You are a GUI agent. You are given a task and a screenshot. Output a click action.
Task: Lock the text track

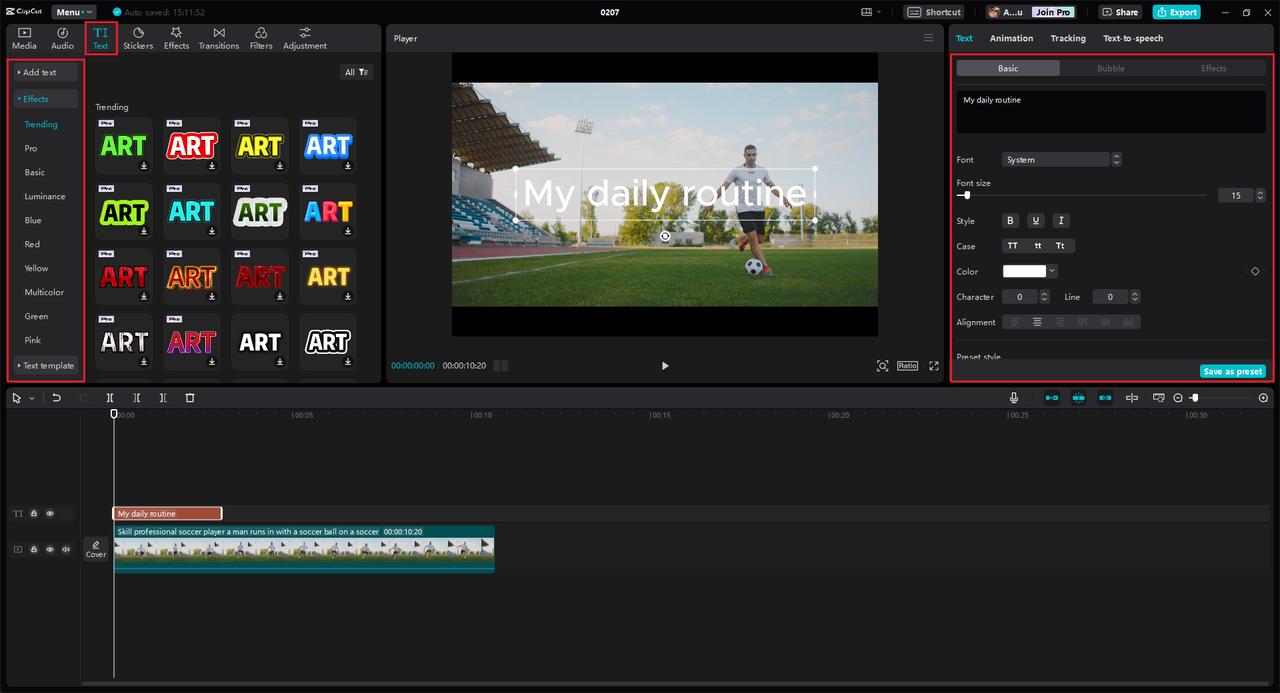pos(34,514)
